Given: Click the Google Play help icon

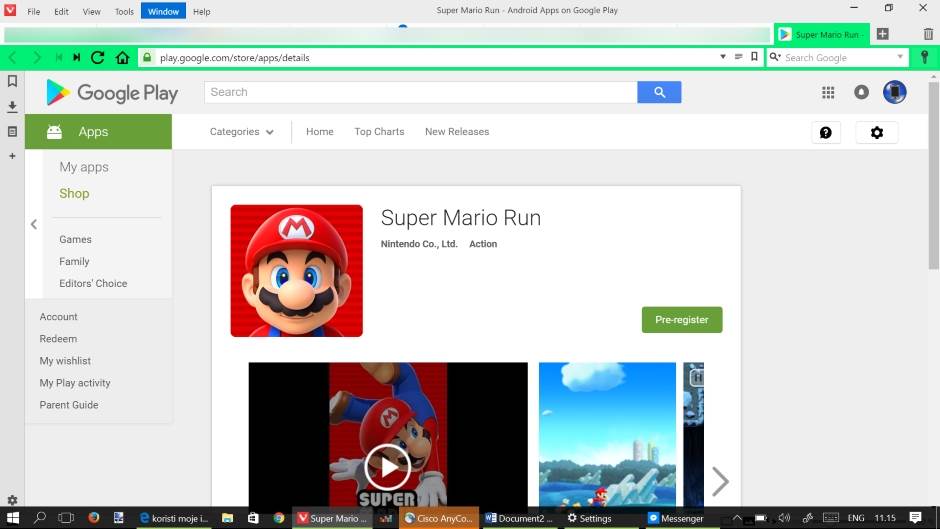Looking at the screenshot, I should click(826, 132).
